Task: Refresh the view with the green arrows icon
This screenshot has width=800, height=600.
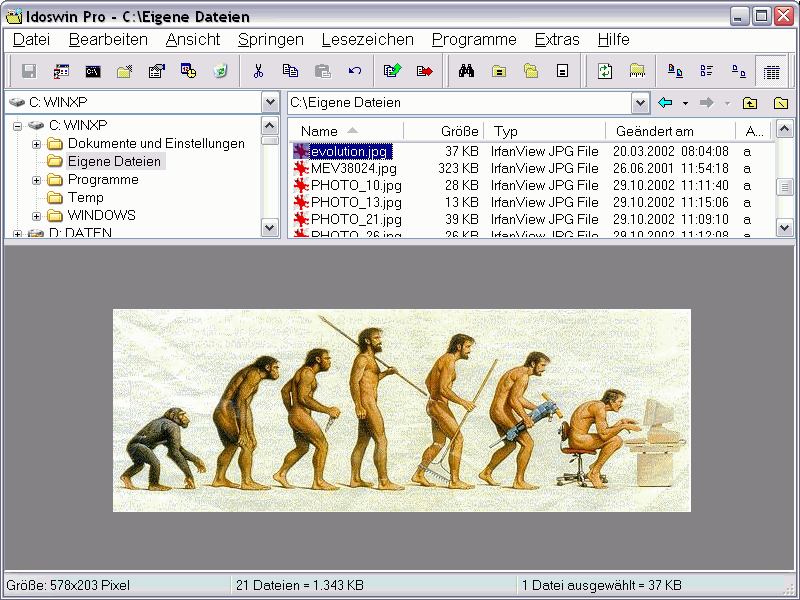Action: pos(605,71)
